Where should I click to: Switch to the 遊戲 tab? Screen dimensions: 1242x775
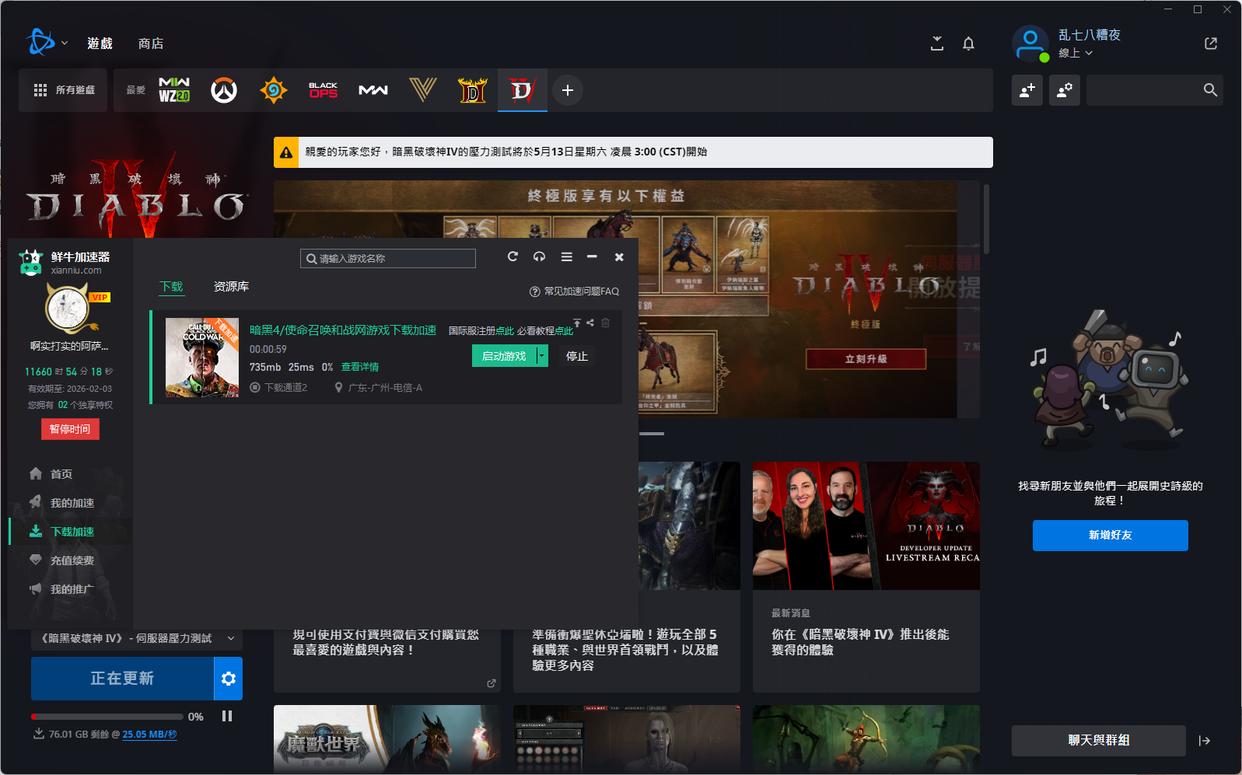click(x=100, y=43)
